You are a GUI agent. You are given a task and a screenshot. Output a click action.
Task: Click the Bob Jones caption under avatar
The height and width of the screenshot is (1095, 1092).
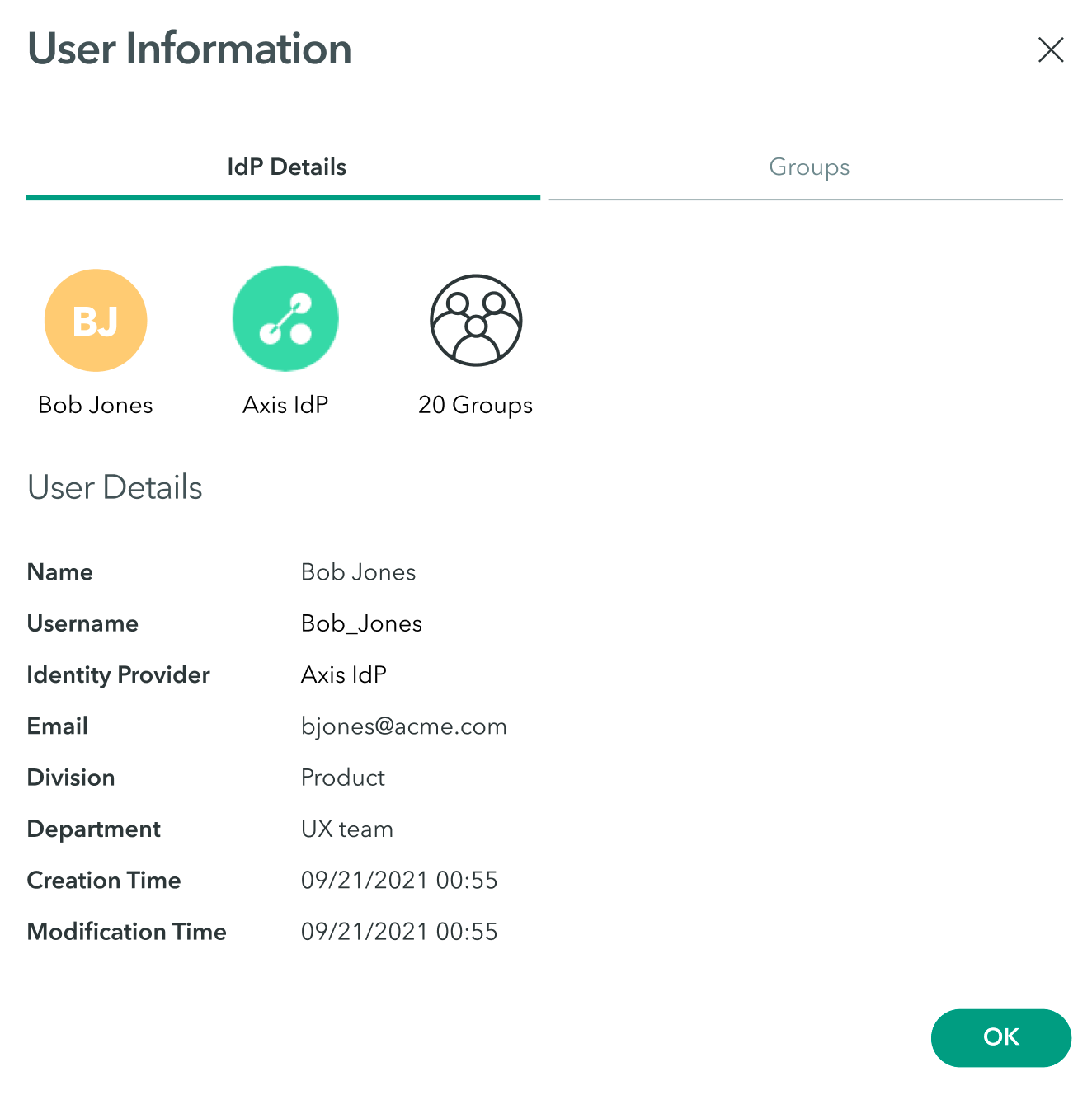tap(96, 405)
